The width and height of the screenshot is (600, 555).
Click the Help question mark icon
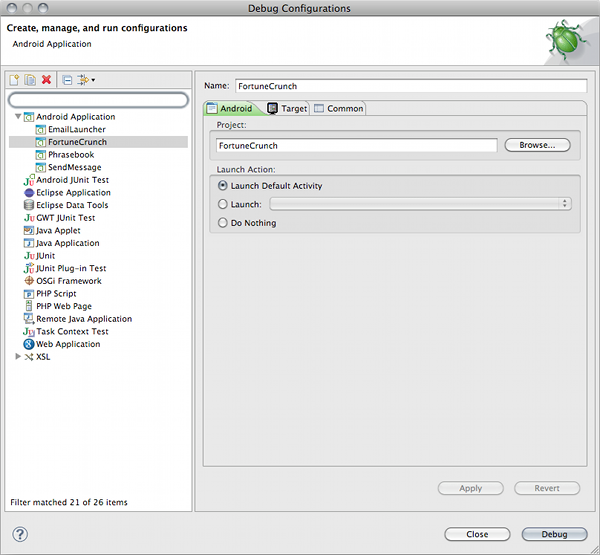20,534
